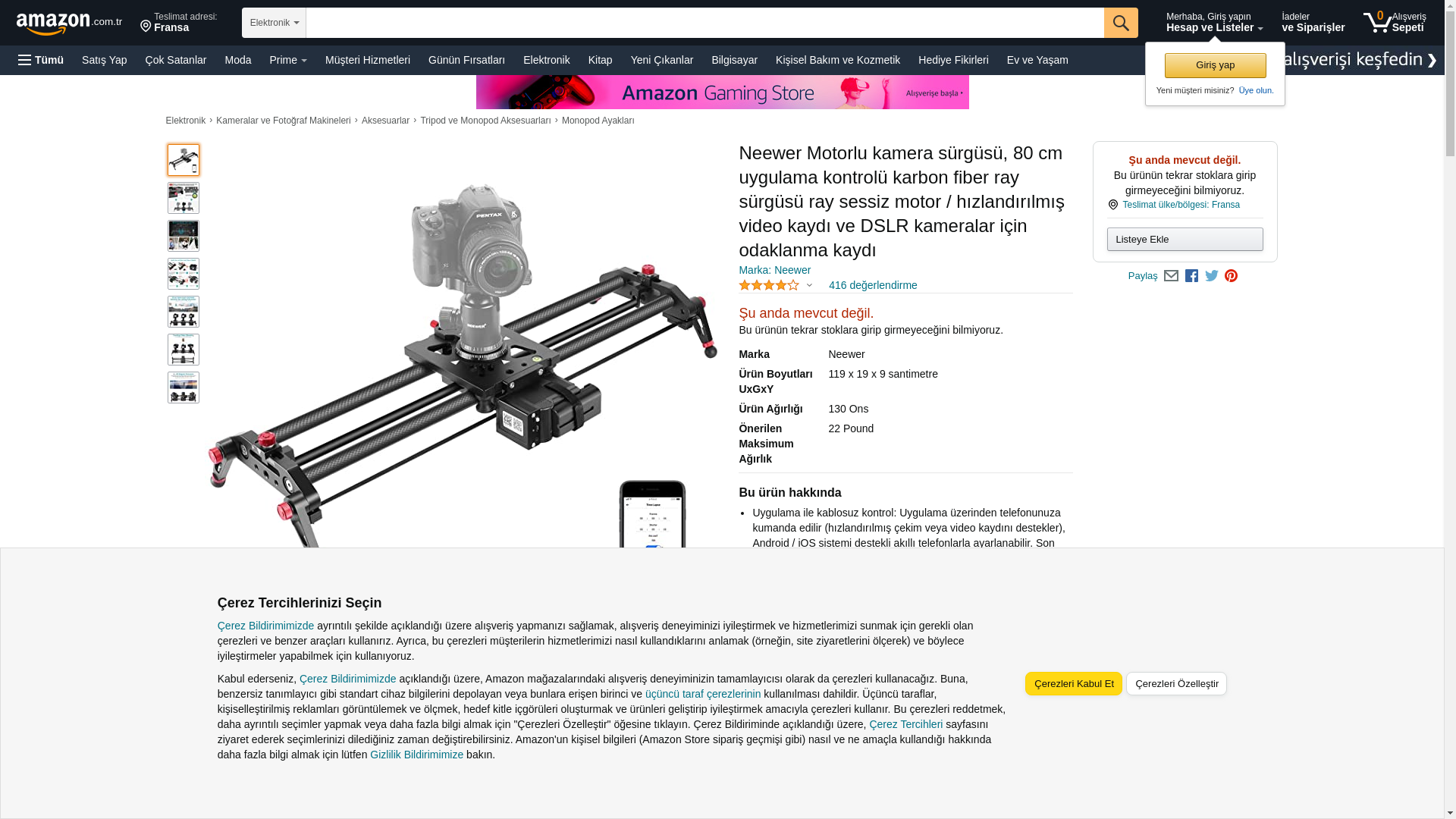Open the Listeye Ekle list dropdown
The height and width of the screenshot is (819, 1456).
click(x=1185, y=240)
